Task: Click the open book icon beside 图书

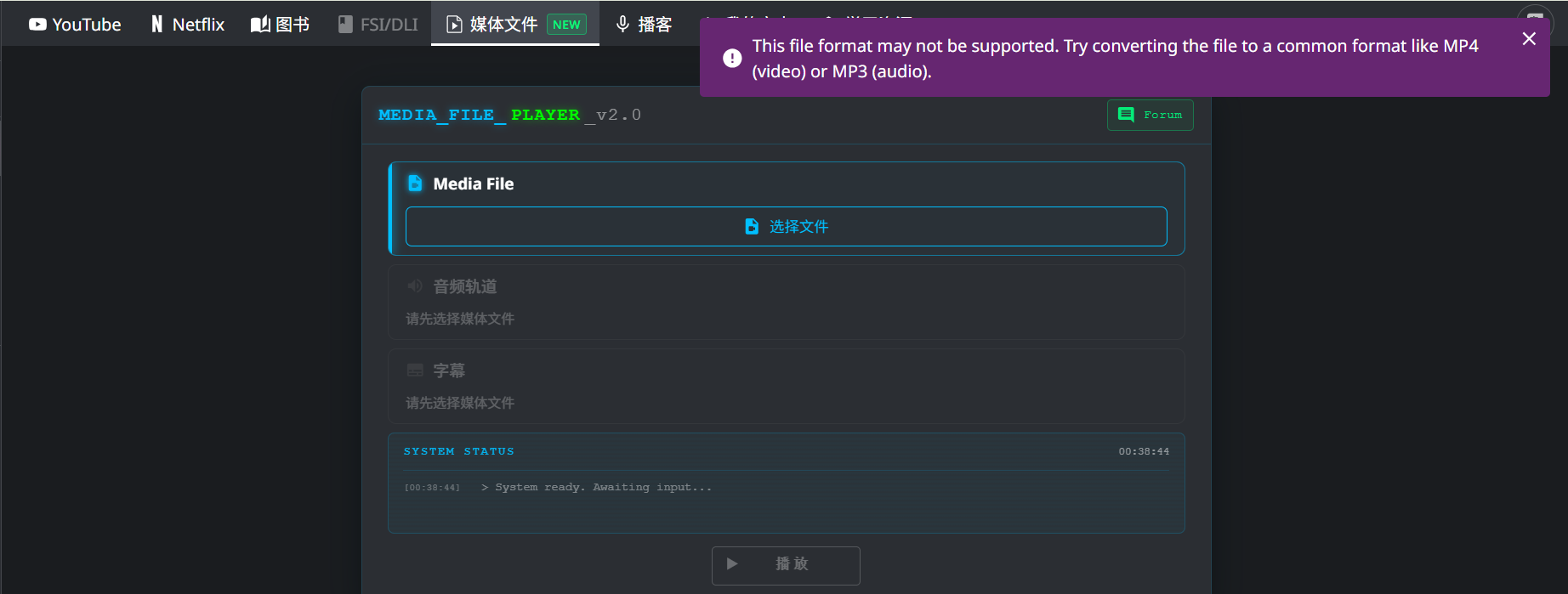Action: (x=260, y=25)
